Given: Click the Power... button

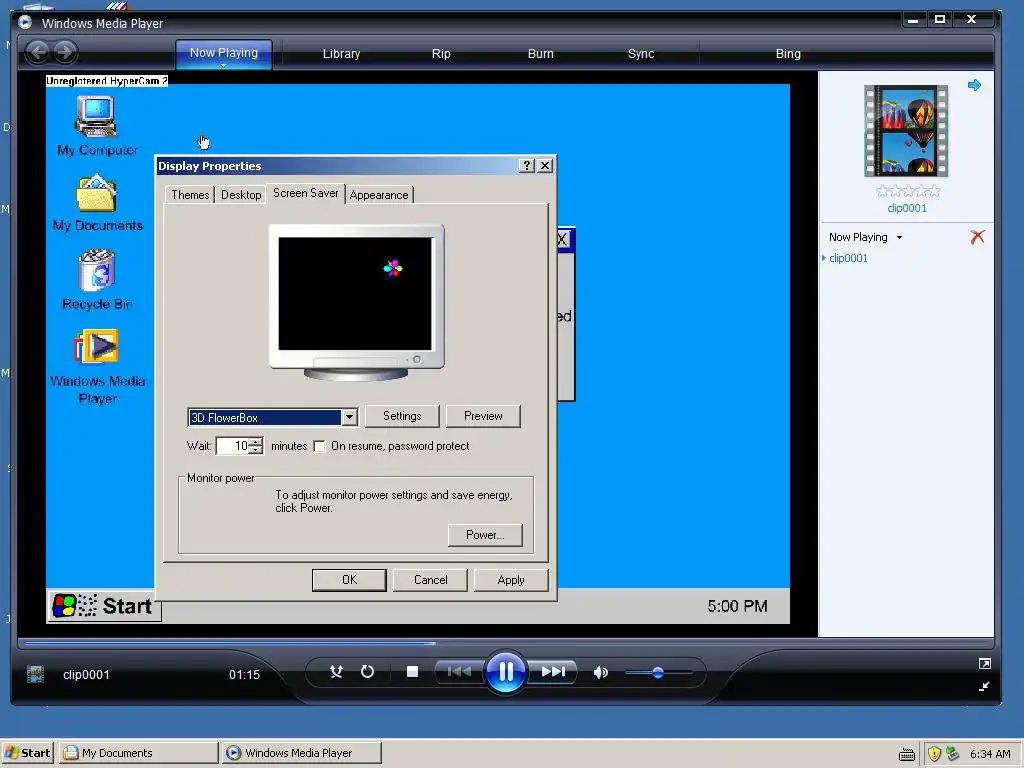Looking at the screenshot, I should pos(485,535).
